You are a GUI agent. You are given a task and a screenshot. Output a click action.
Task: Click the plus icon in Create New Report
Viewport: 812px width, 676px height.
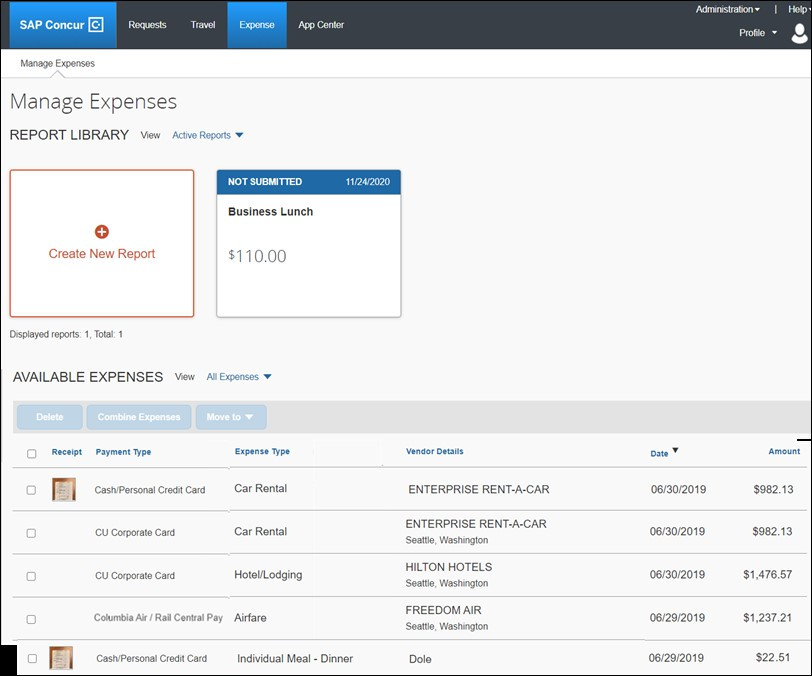point(101,232)
